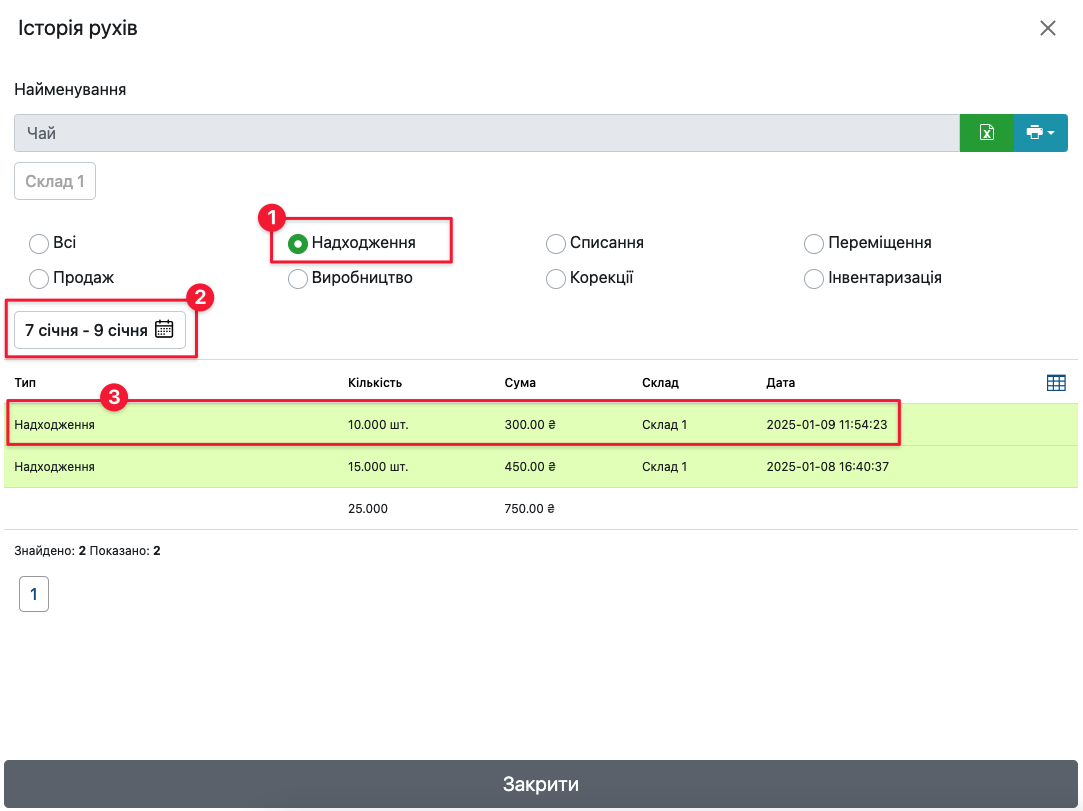Close the movement history dialog with X
1083x811 pixels.
(x=1047, y=28)
